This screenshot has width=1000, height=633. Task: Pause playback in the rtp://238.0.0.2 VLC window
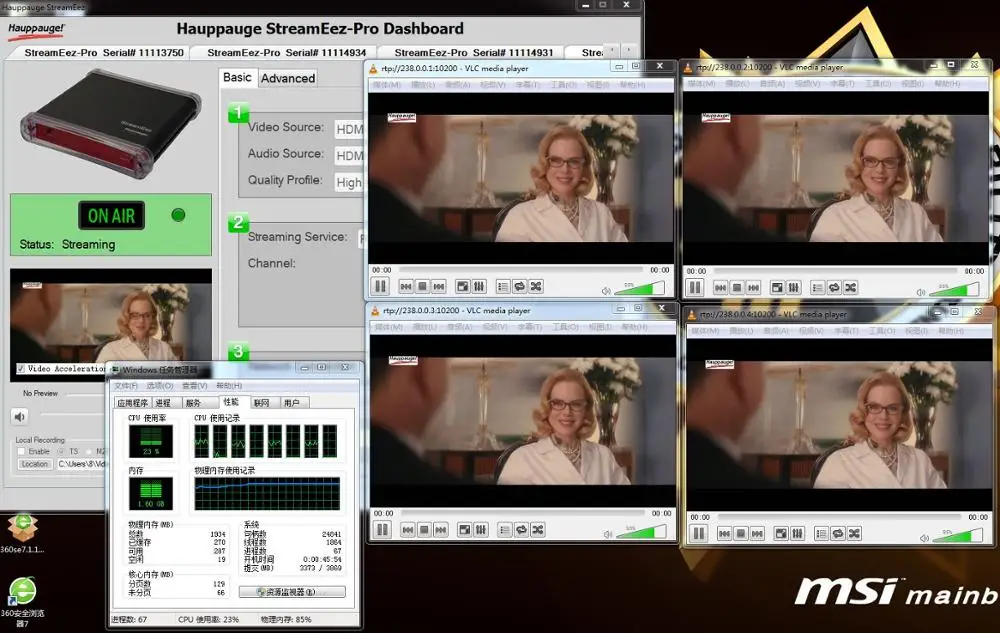click(695, 287)
